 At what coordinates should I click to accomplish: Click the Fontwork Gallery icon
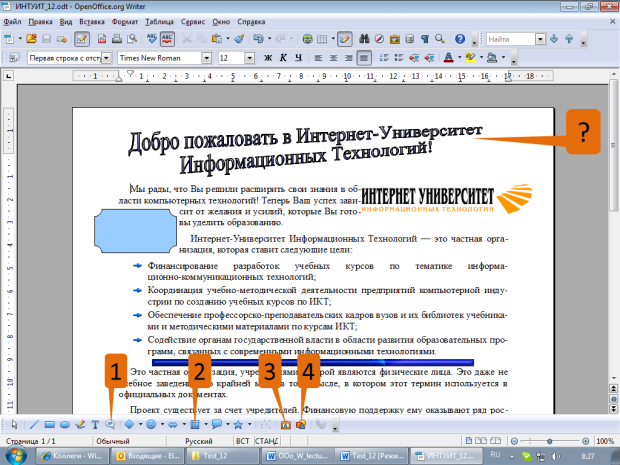[285, 425]
